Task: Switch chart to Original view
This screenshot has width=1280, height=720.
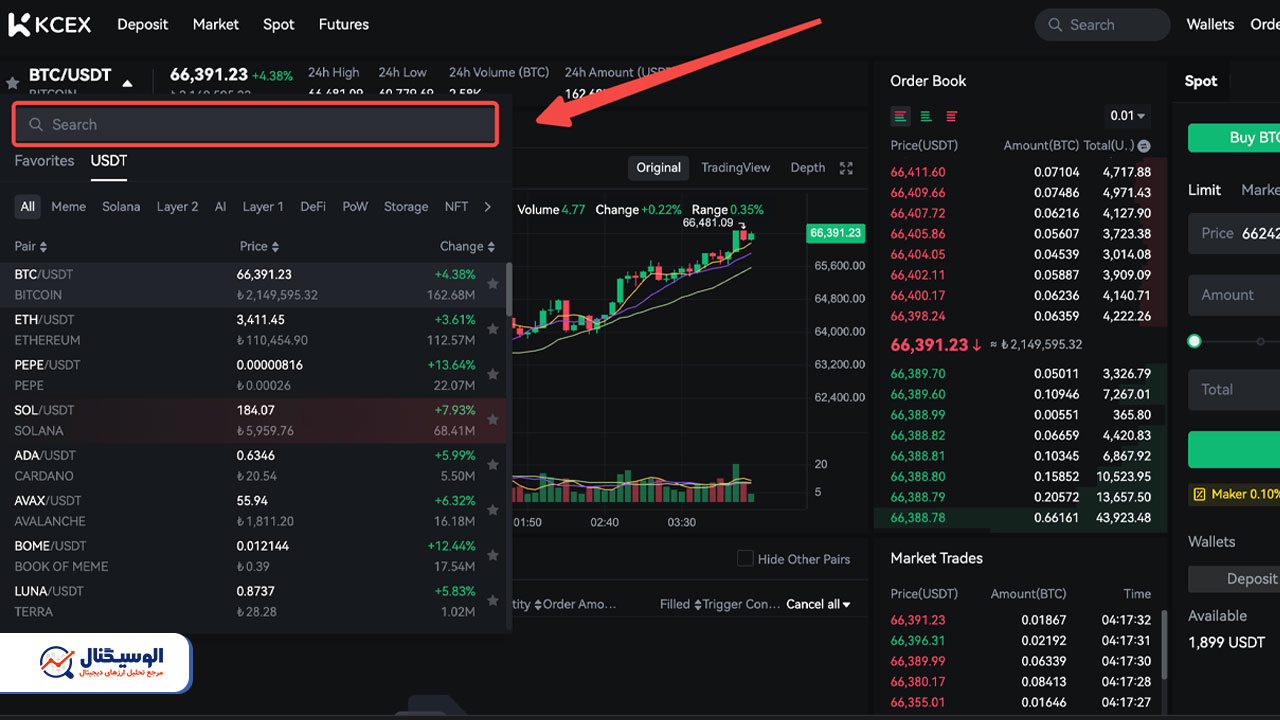Action: click(x=658, y=168)
